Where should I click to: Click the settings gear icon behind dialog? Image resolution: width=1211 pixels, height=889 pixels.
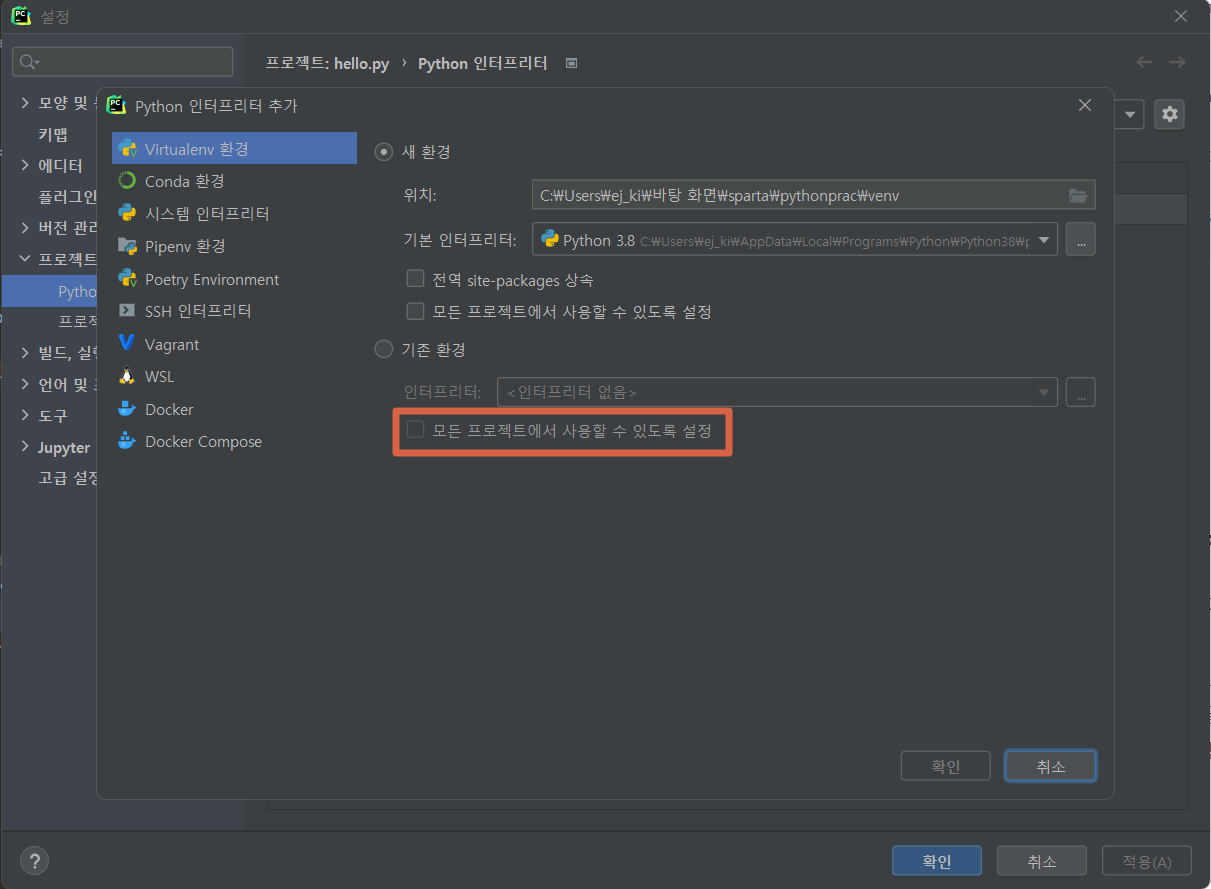click(x=1170, y=114)
